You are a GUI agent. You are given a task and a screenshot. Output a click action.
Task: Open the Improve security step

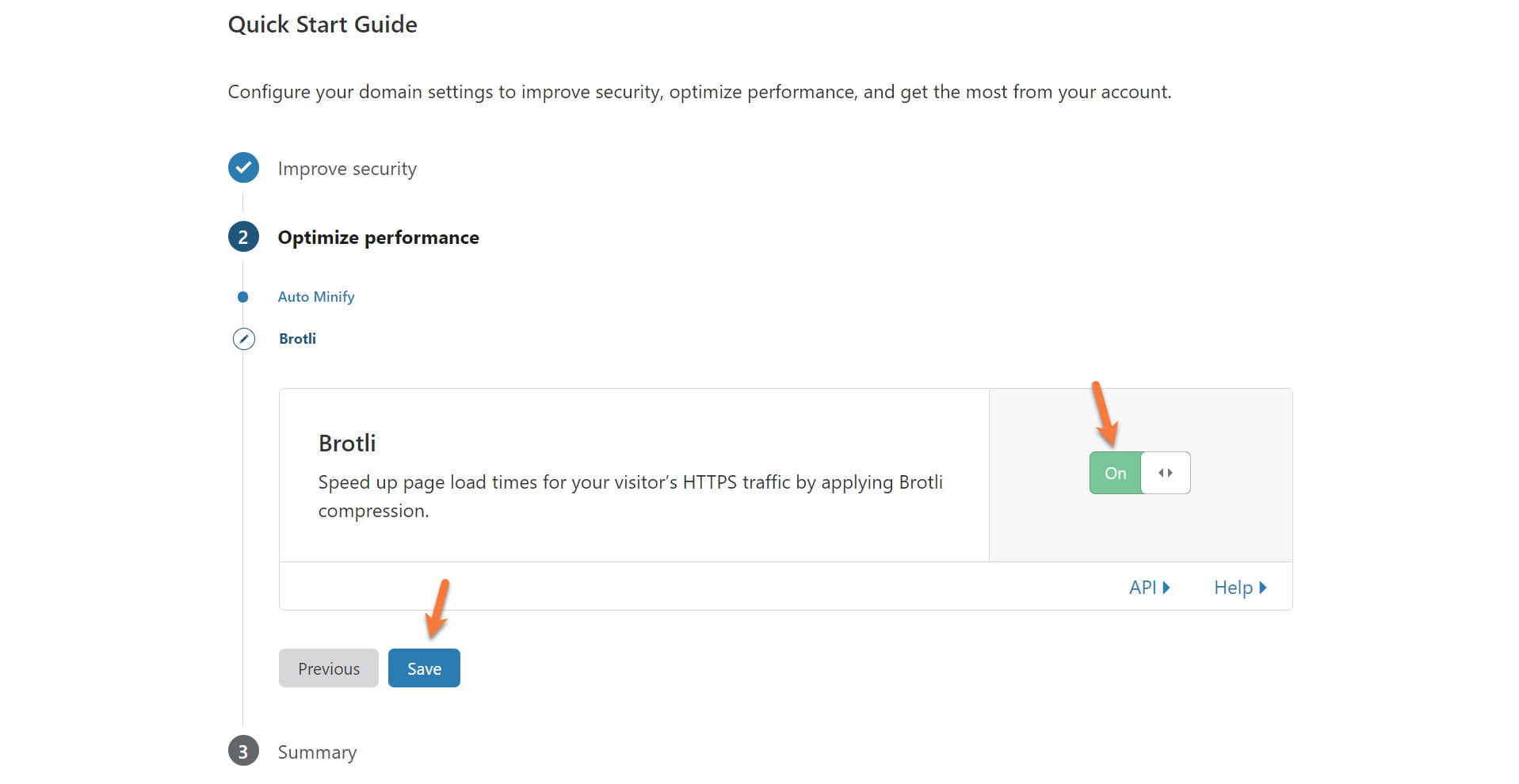pos(346,169)
